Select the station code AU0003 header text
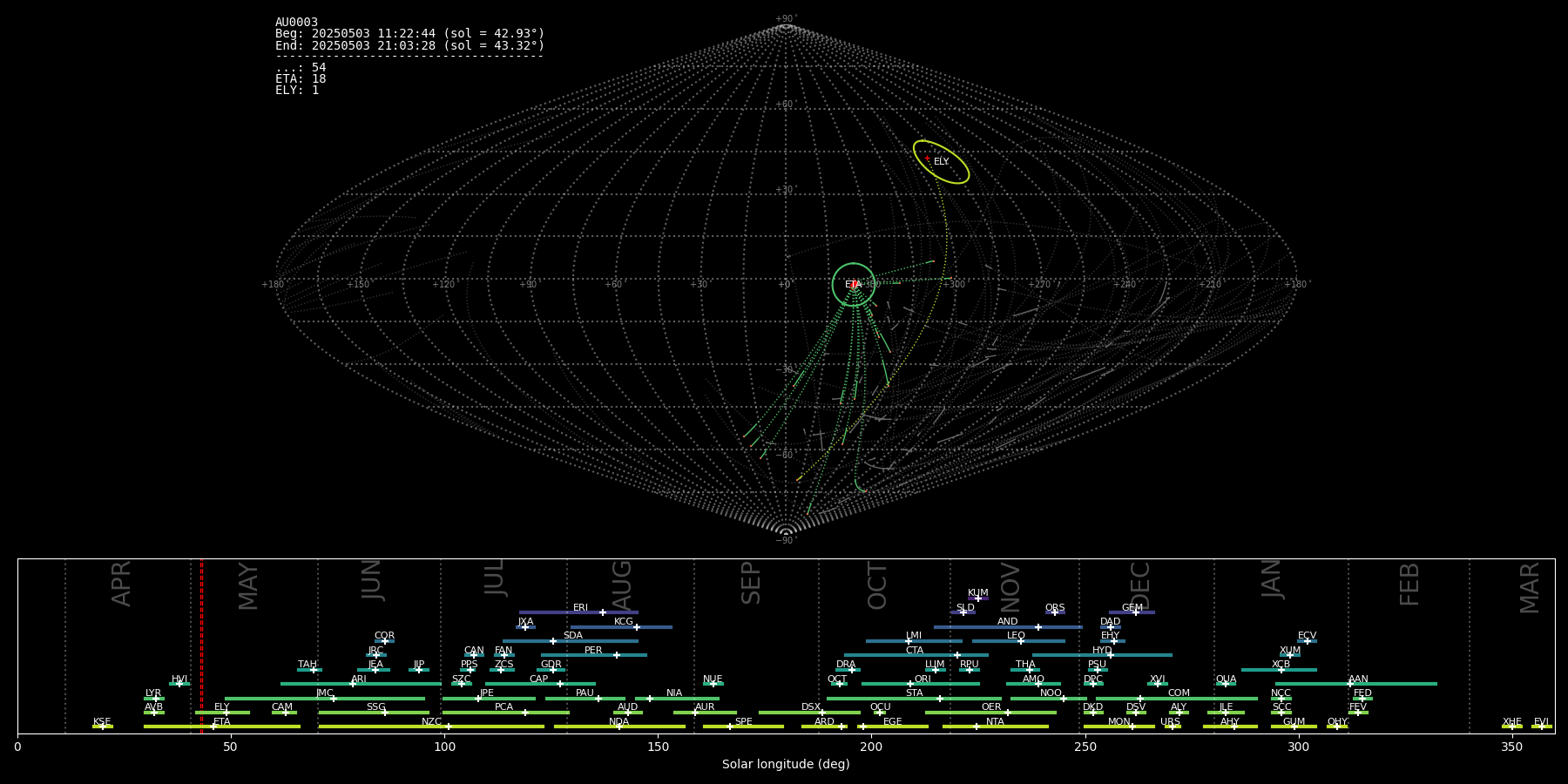This screenshot has height=784, width=1568. [x=296, y=23]
